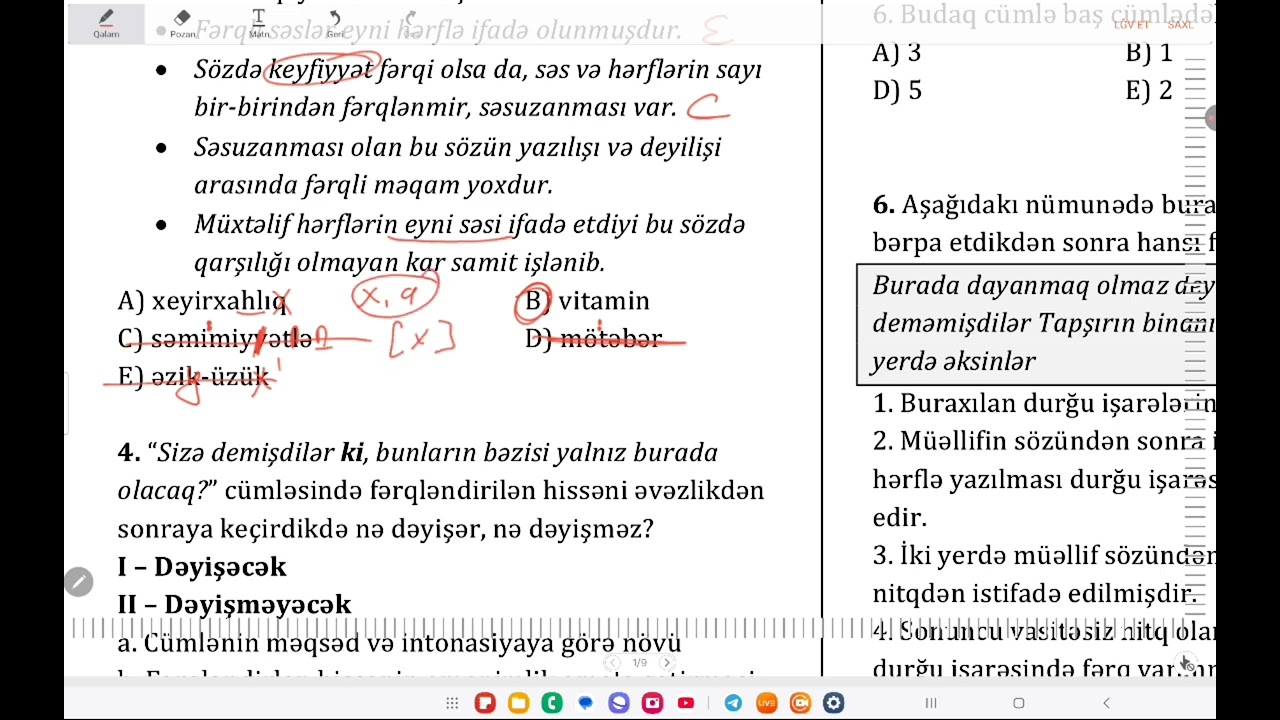Click the 'II – Dəyişməyəcək' line

point(234,605)
